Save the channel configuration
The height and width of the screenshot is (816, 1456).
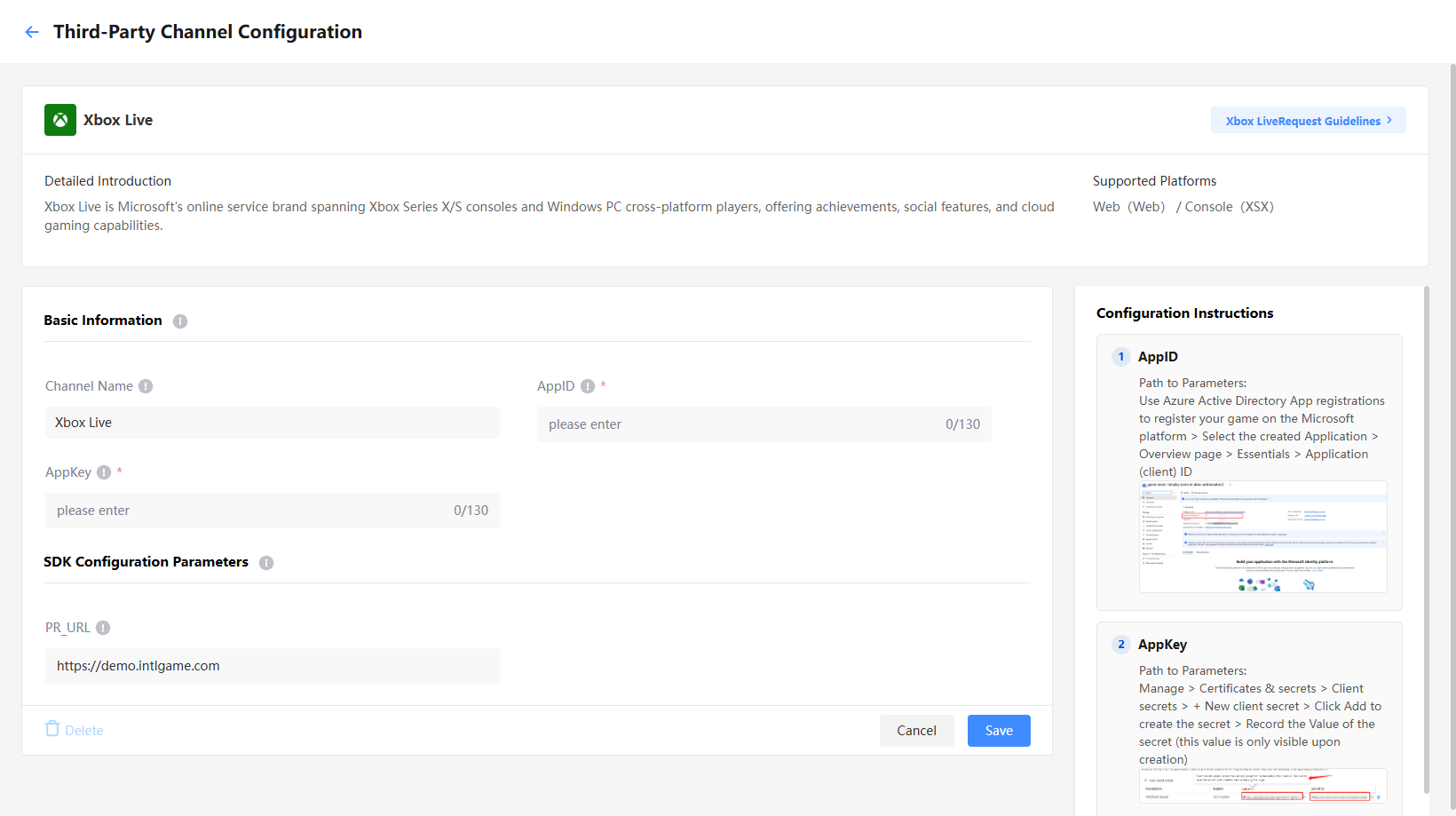[x=999, y=731]
